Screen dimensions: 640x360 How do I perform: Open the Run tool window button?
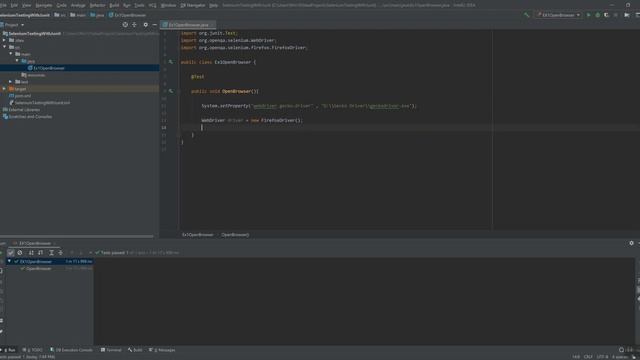click(x=9, y=350)
